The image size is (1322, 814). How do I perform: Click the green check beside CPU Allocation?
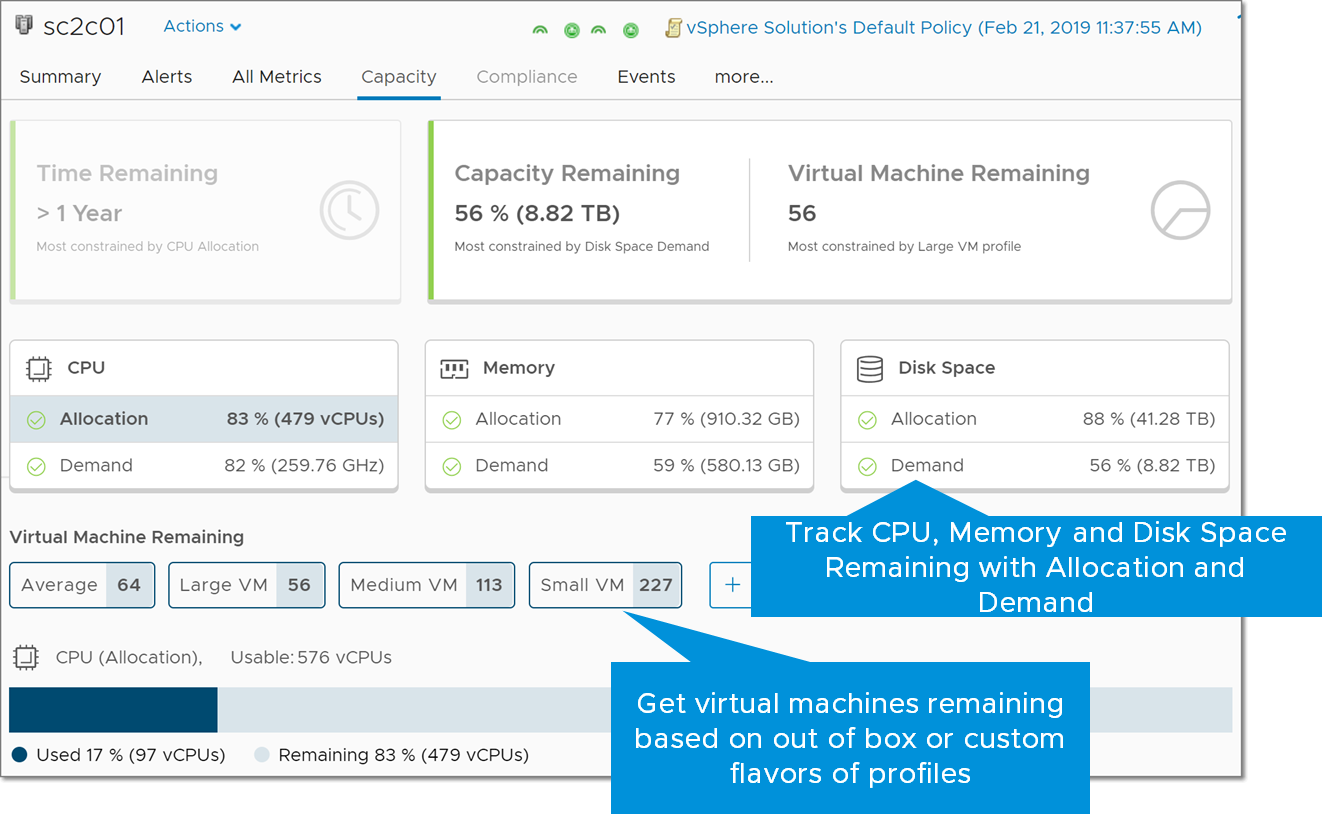[x=36, y=420]
